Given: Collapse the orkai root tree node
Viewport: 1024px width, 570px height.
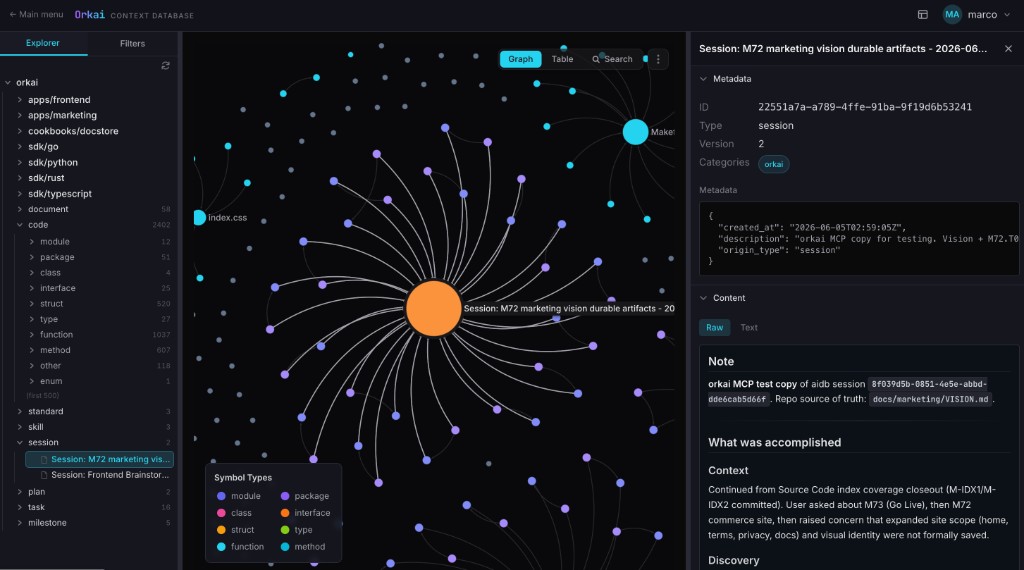Looking at the screenshot, I should click(x=8, y=83).
